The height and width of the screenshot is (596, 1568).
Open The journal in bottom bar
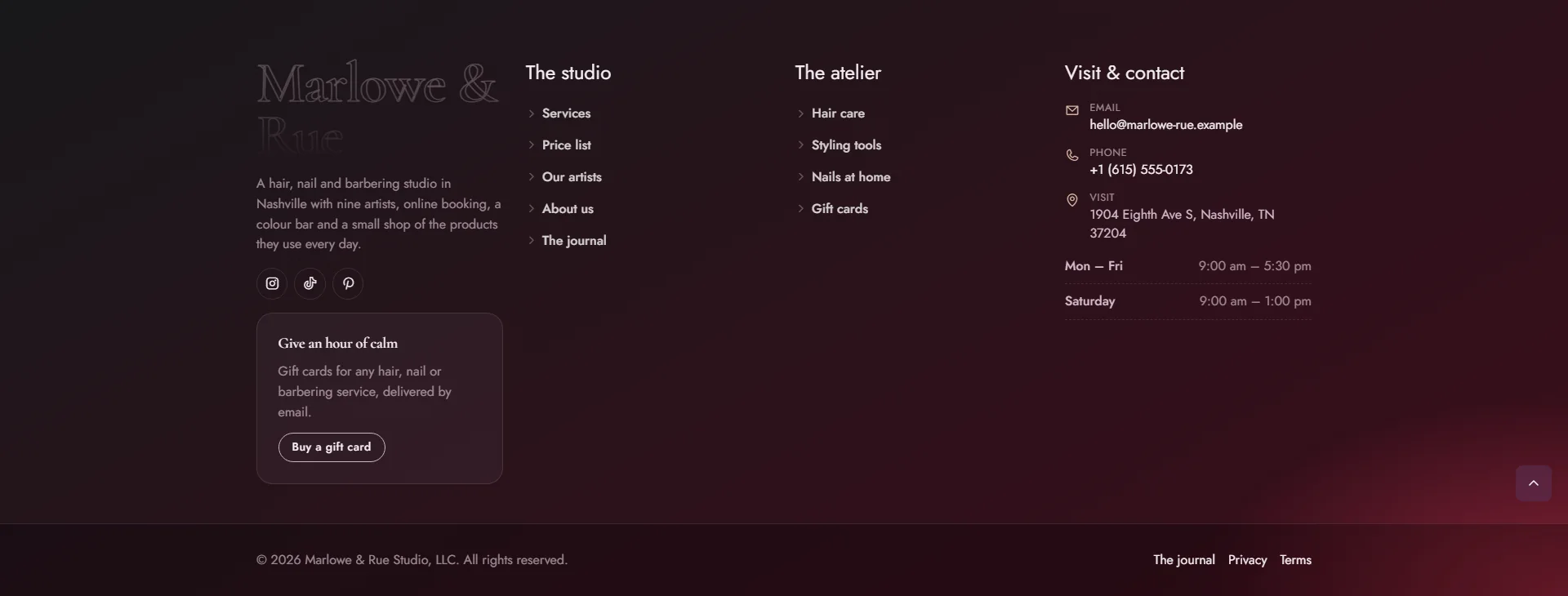coord(1184,560)
